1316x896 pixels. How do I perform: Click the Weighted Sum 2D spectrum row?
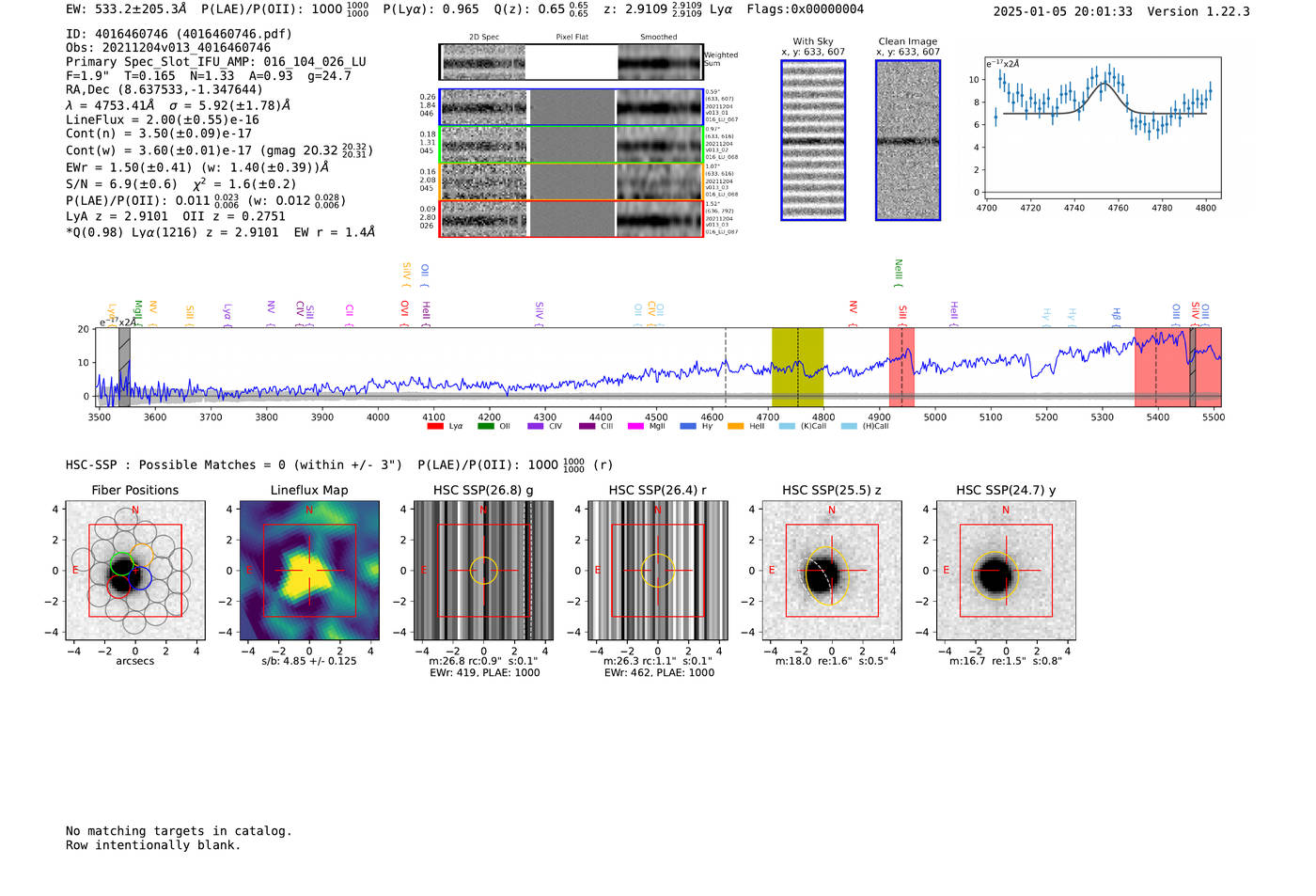tap(572, 62)
